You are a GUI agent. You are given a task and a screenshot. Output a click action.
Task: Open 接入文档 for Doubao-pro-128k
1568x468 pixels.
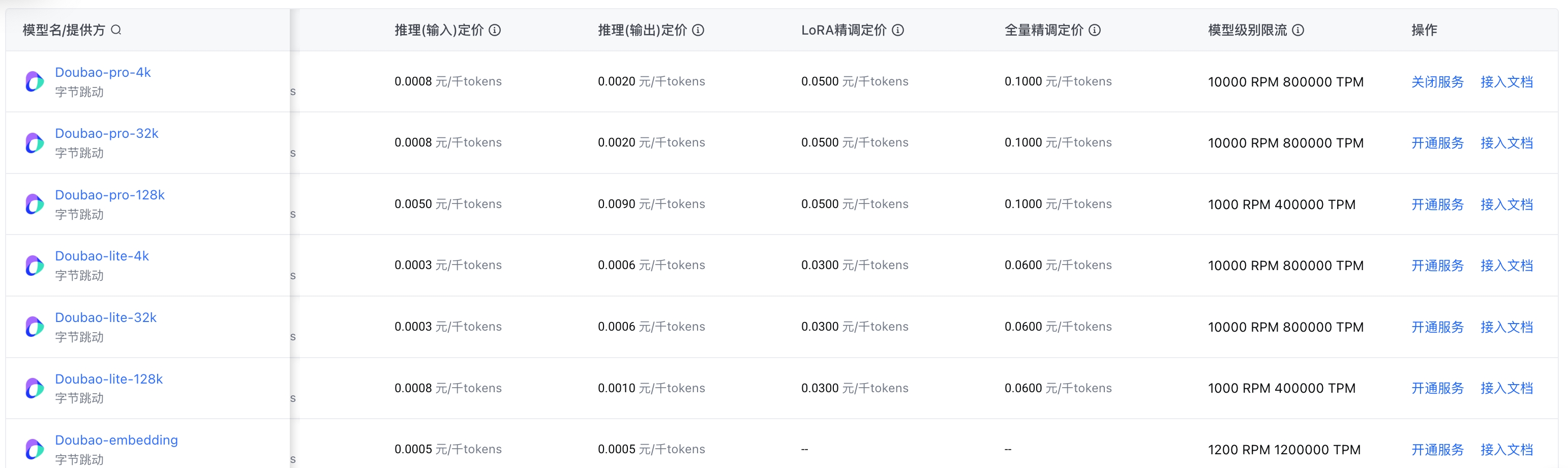coord(1506,204)
